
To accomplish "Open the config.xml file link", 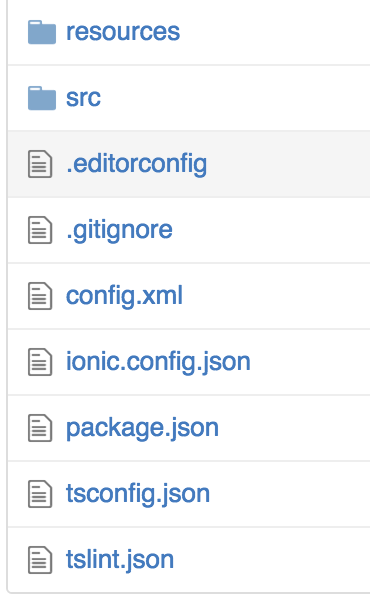I will 124,296.
